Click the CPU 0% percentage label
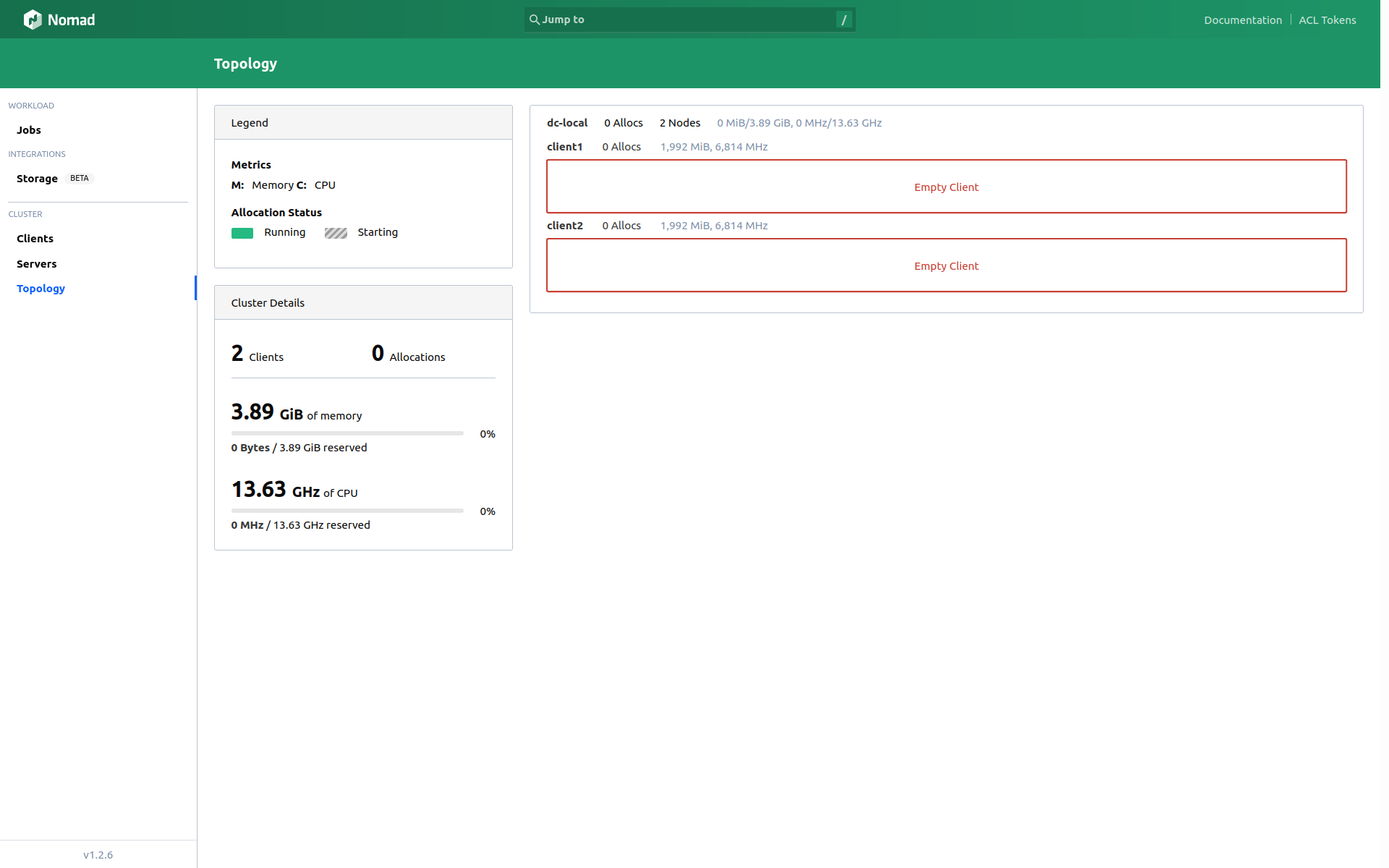This screenshot has width=1389, height=868. [x=488, y=511]
